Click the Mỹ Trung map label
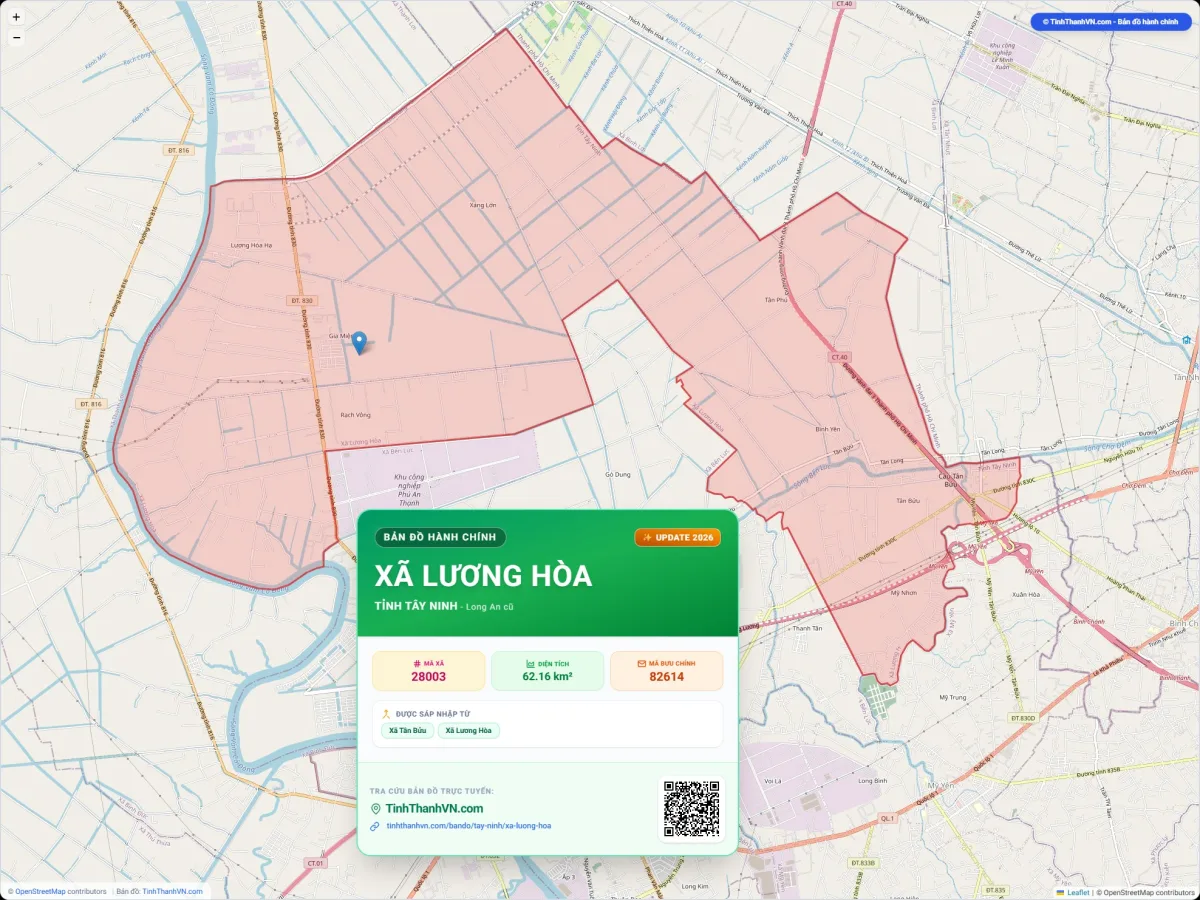 [x=952, y=696]
